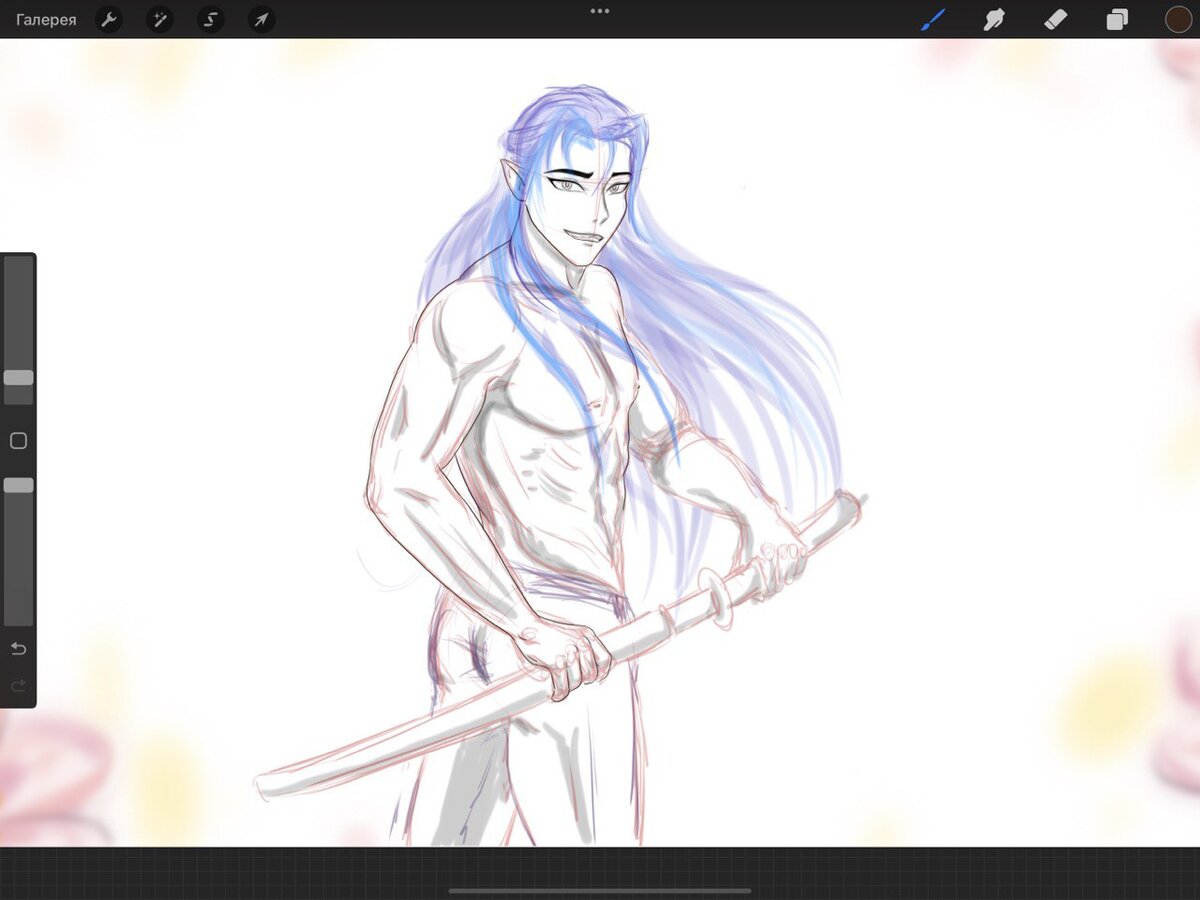Select the Eraser tool
The height and width of the screenshot is (900, 1200).
1056,19
